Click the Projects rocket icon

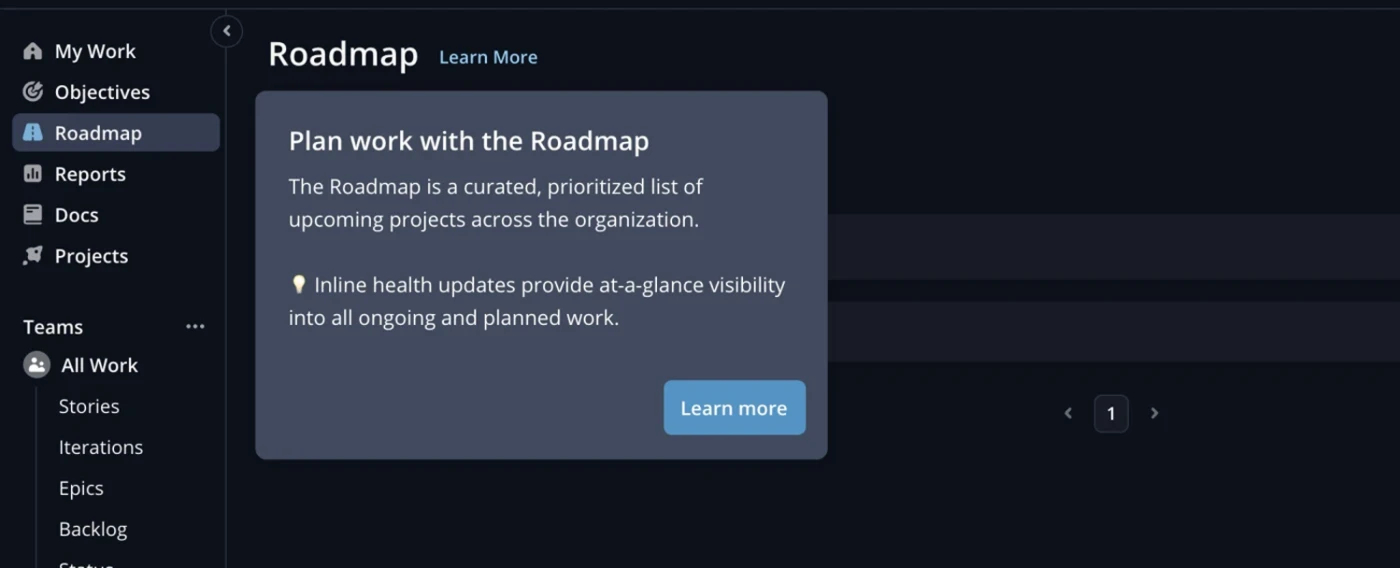(33, 256)
